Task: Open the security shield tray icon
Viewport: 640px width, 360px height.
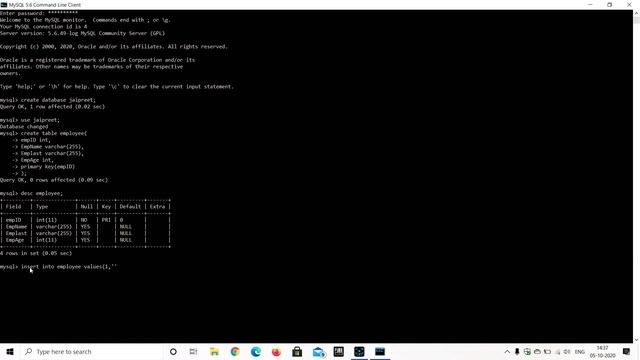Action: click(527, 351)
